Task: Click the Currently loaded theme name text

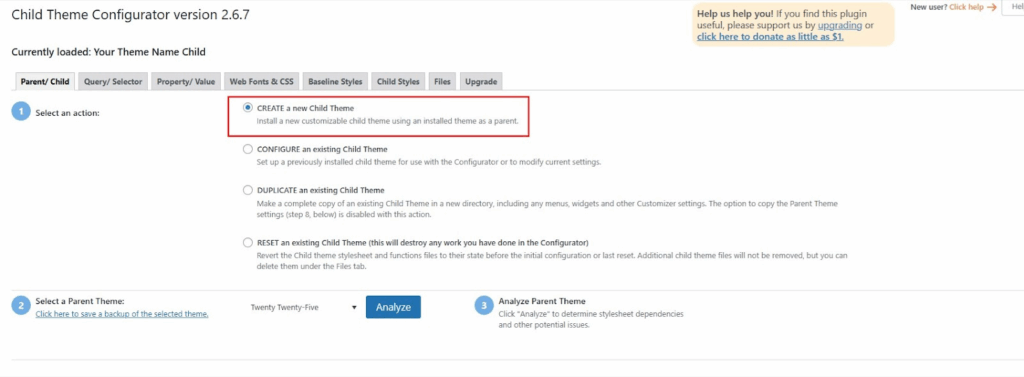Action: (x=108, y=52)
